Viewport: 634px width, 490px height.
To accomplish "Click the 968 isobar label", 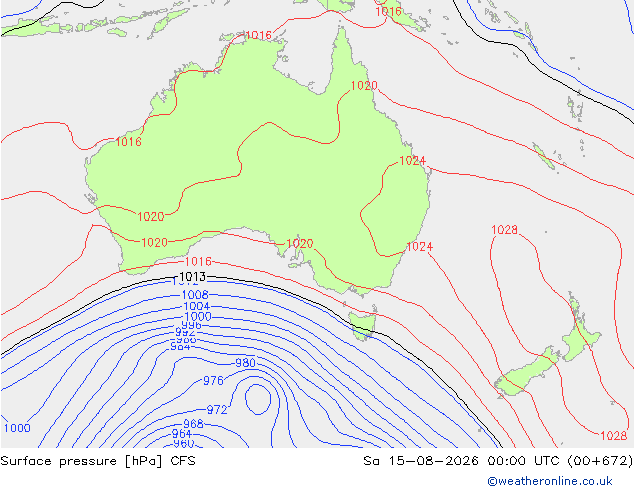I will [193, 424].
